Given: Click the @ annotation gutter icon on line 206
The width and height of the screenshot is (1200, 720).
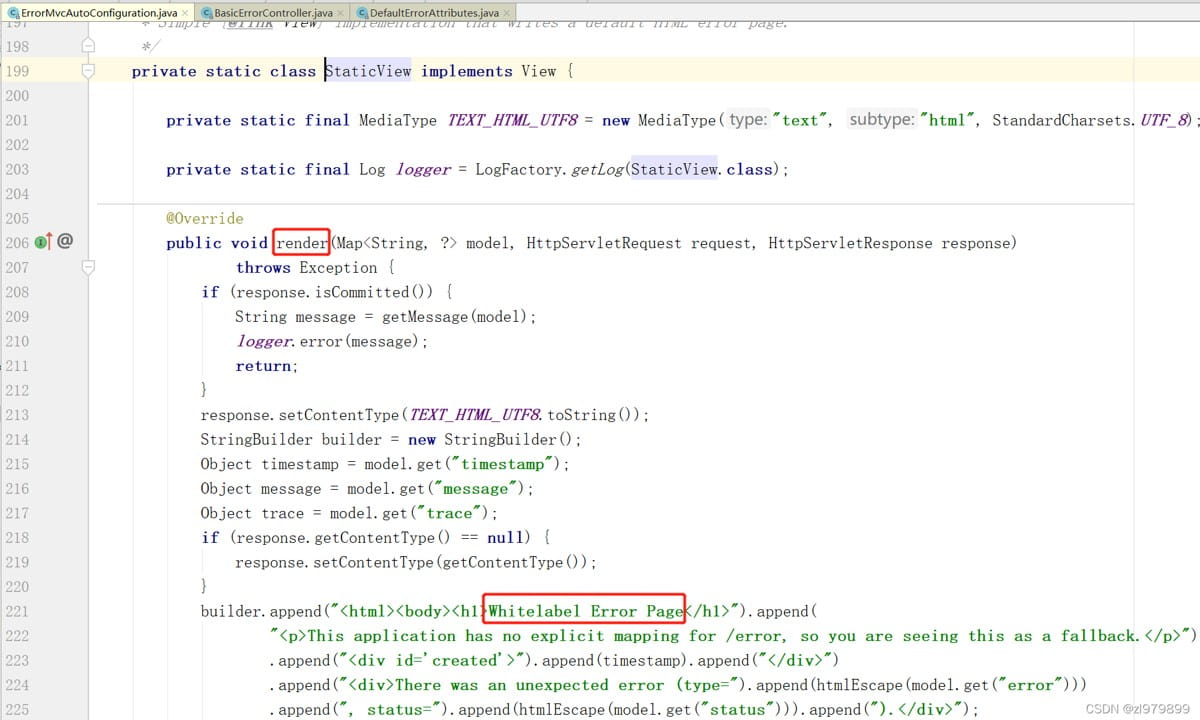Looking at the screenshot, I should pyautogui.click(x=65, y=241).
